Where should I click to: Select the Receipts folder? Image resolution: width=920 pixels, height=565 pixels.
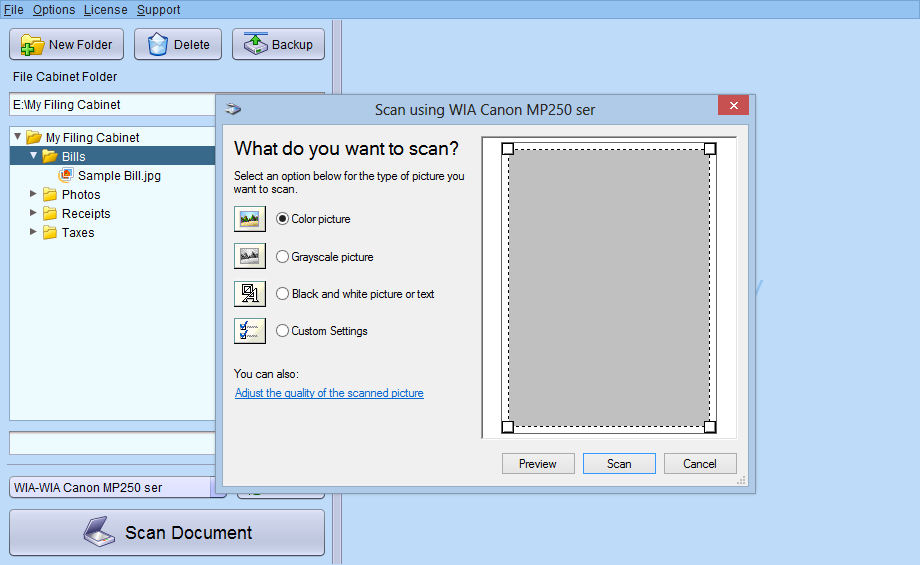click(86, 214)
